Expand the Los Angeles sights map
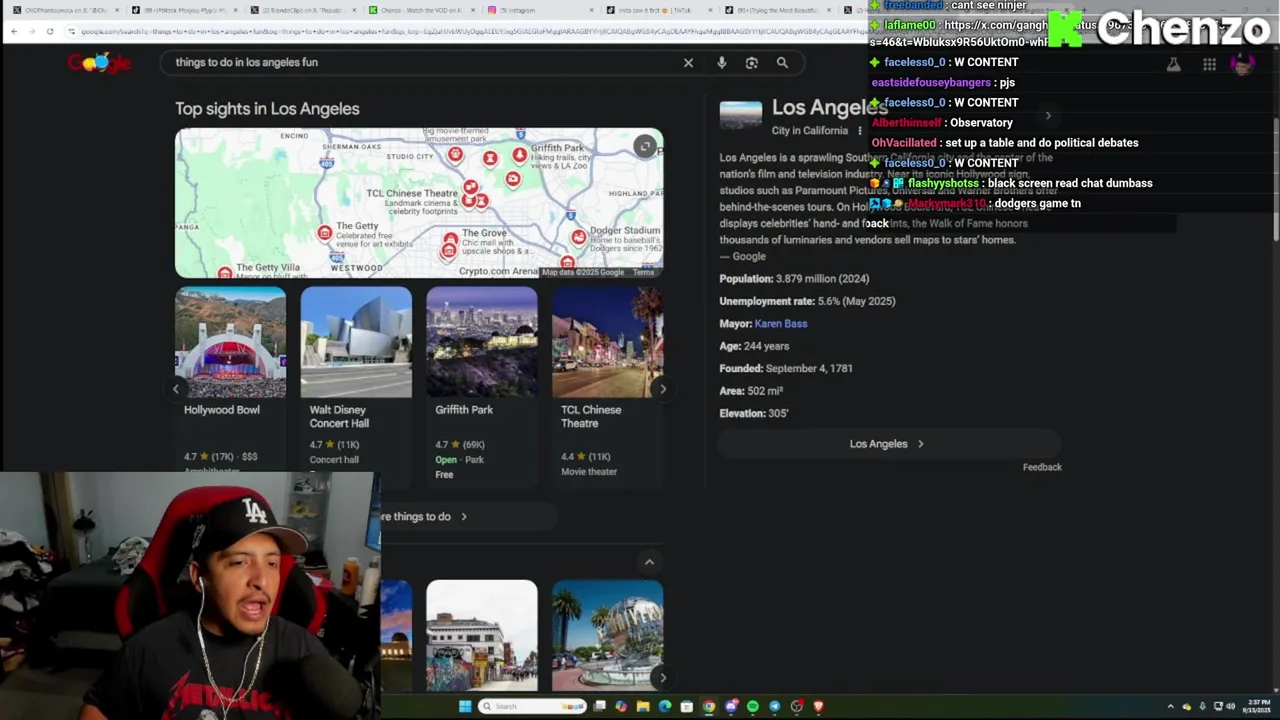This screenshot has height=720, width=1280. [x=645, y=147]
